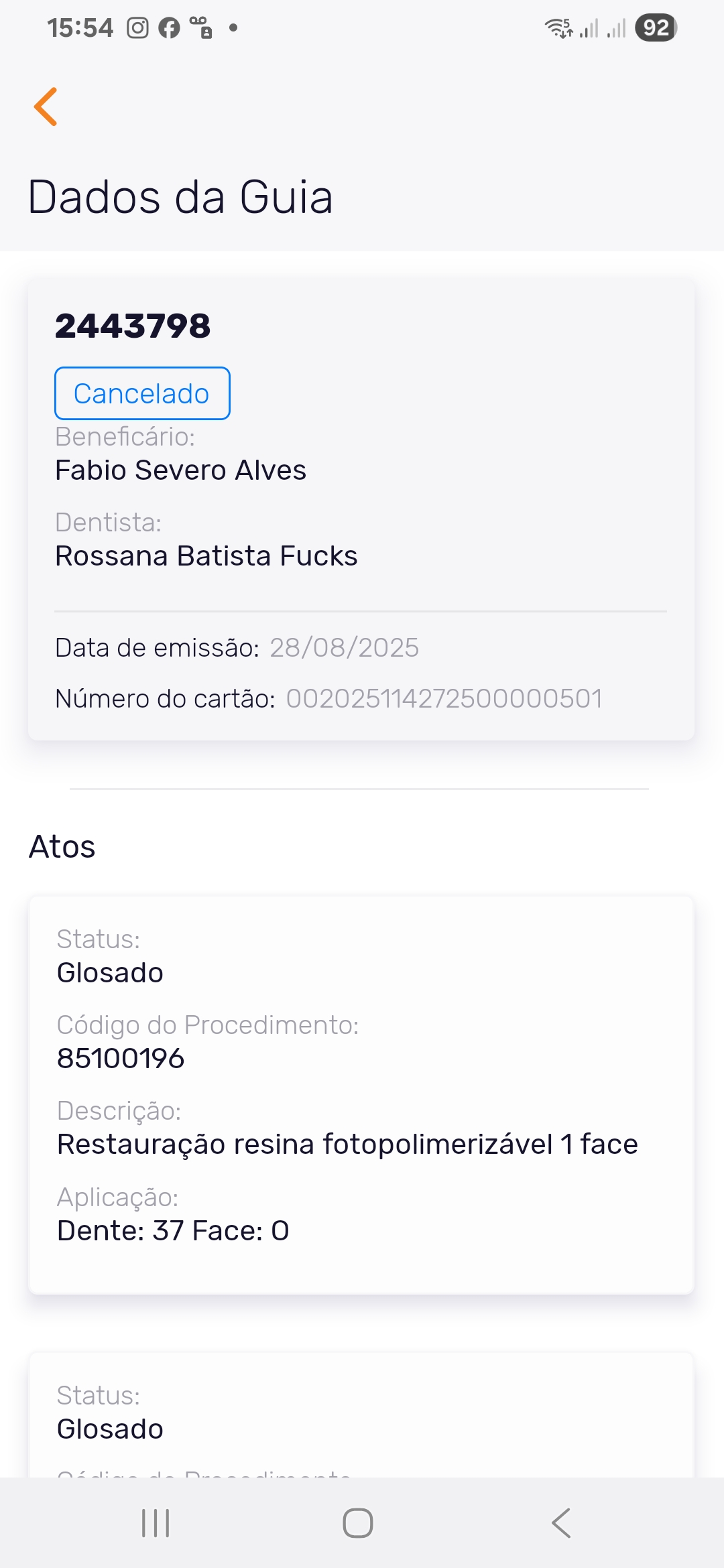Tap the Wi-Fi status icon
This screenshot has width=724, height=1568.
coord(558,28)
